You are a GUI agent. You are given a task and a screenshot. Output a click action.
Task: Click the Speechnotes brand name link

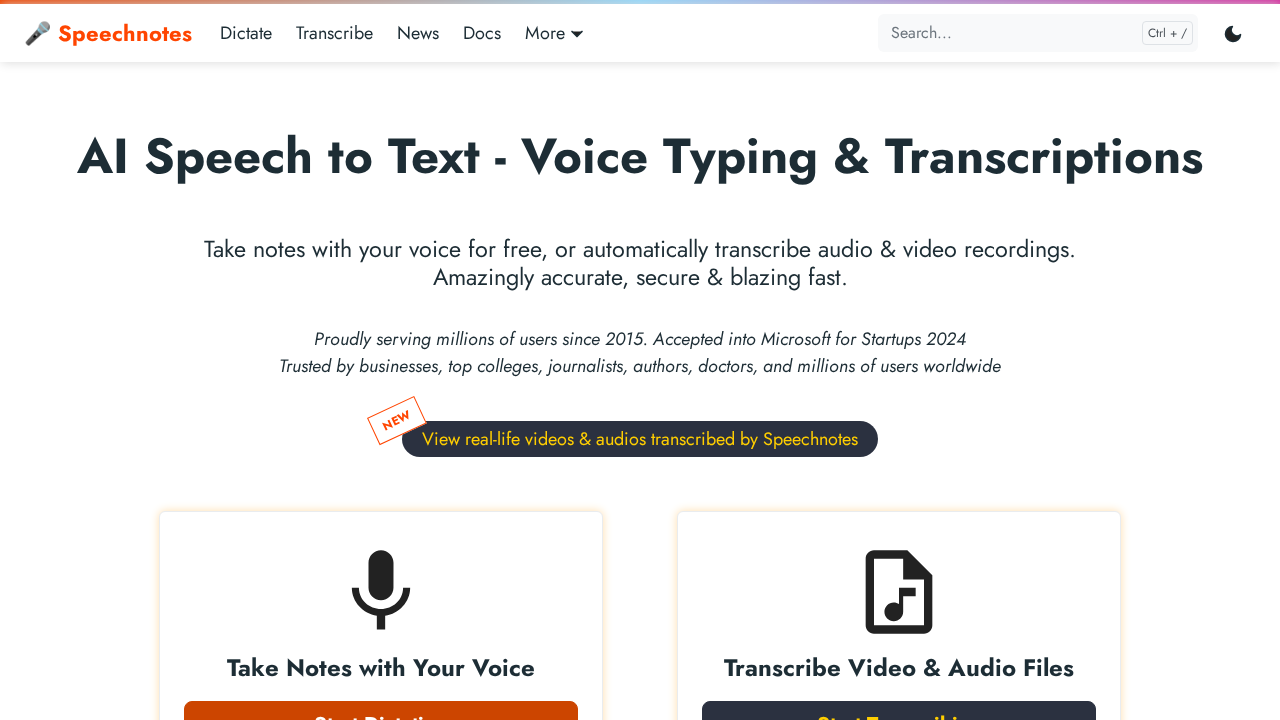click(124, 32)
